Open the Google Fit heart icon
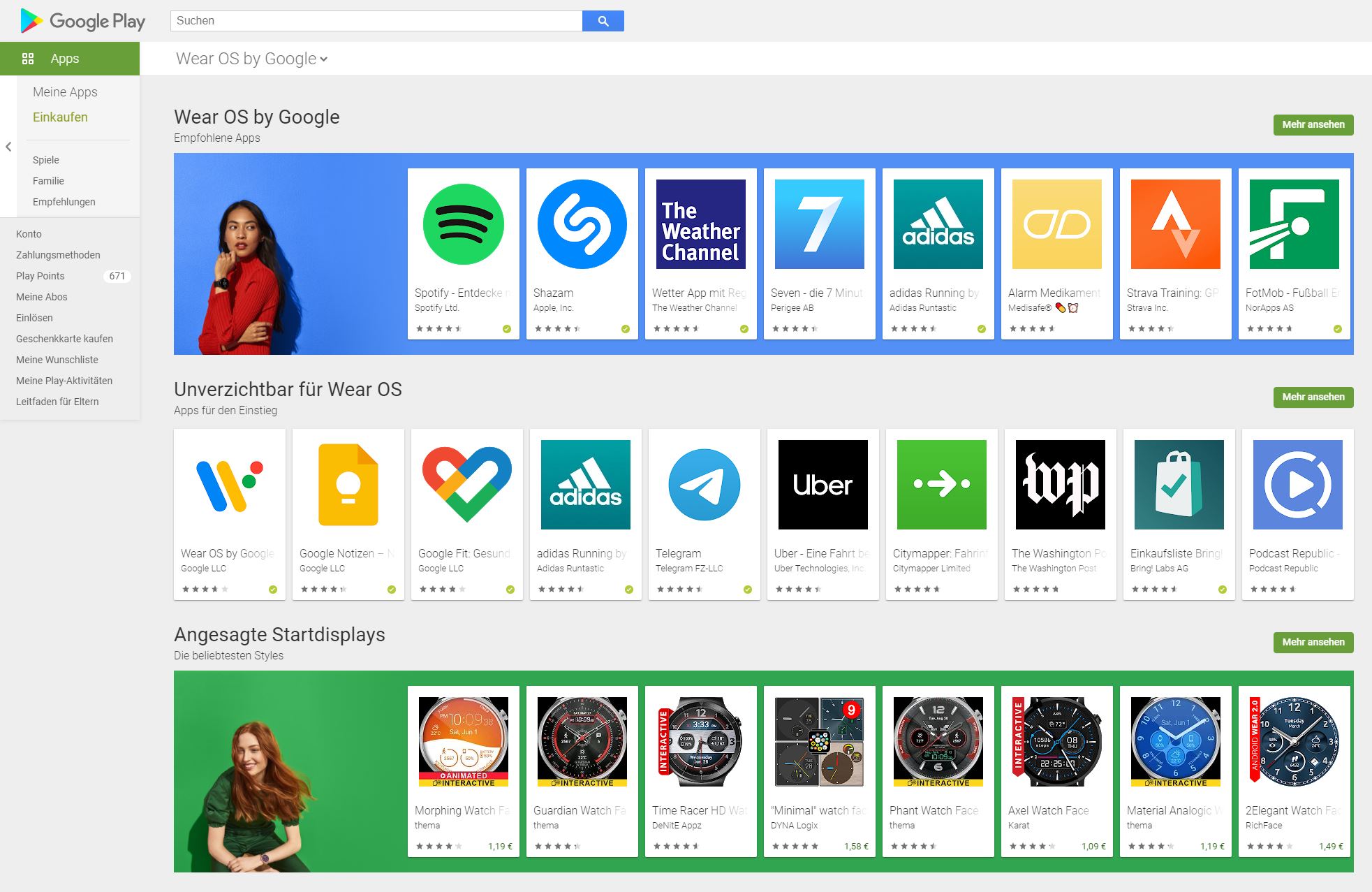 pos(467,485)
